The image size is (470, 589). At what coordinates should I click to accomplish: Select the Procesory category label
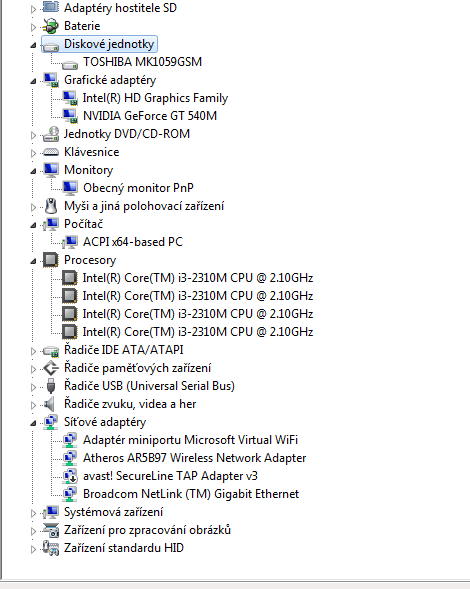90,260
